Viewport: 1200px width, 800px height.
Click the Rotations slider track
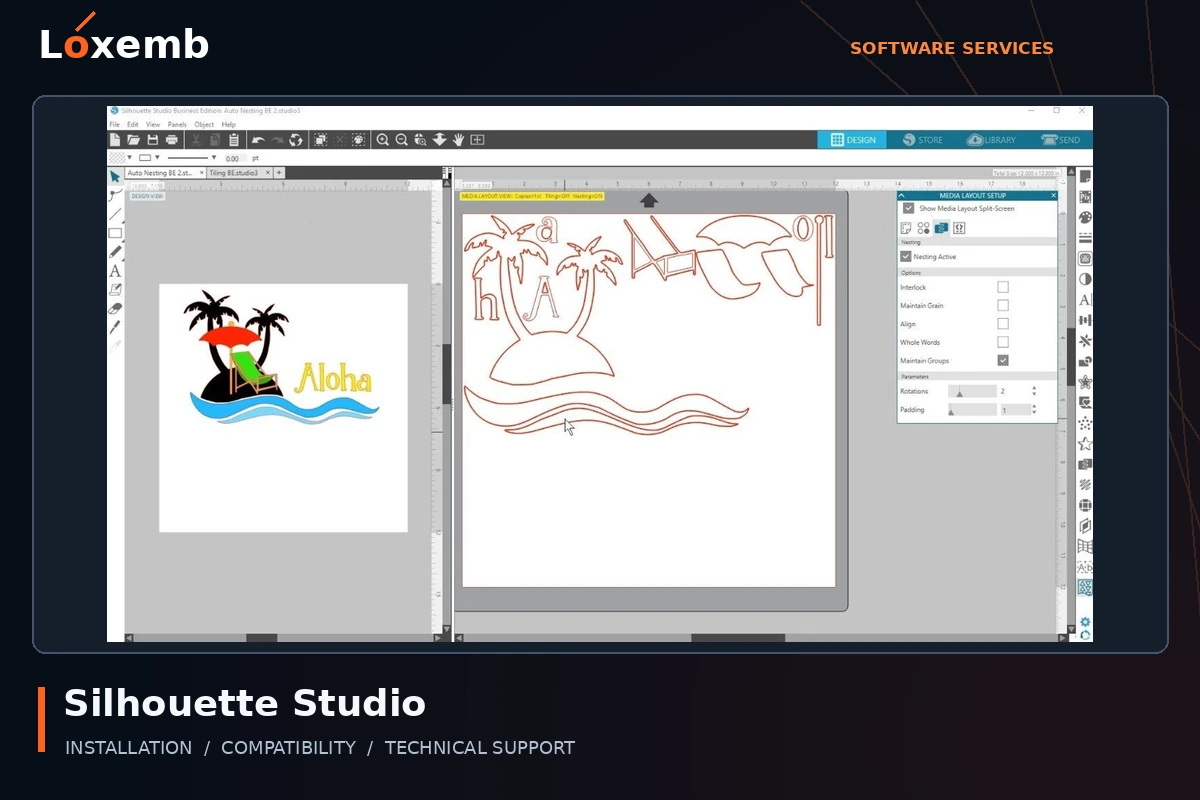[972, 391]
